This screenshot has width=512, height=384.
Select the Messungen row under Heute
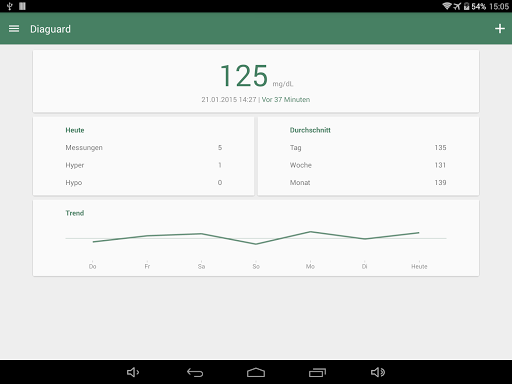coord(144,148)
